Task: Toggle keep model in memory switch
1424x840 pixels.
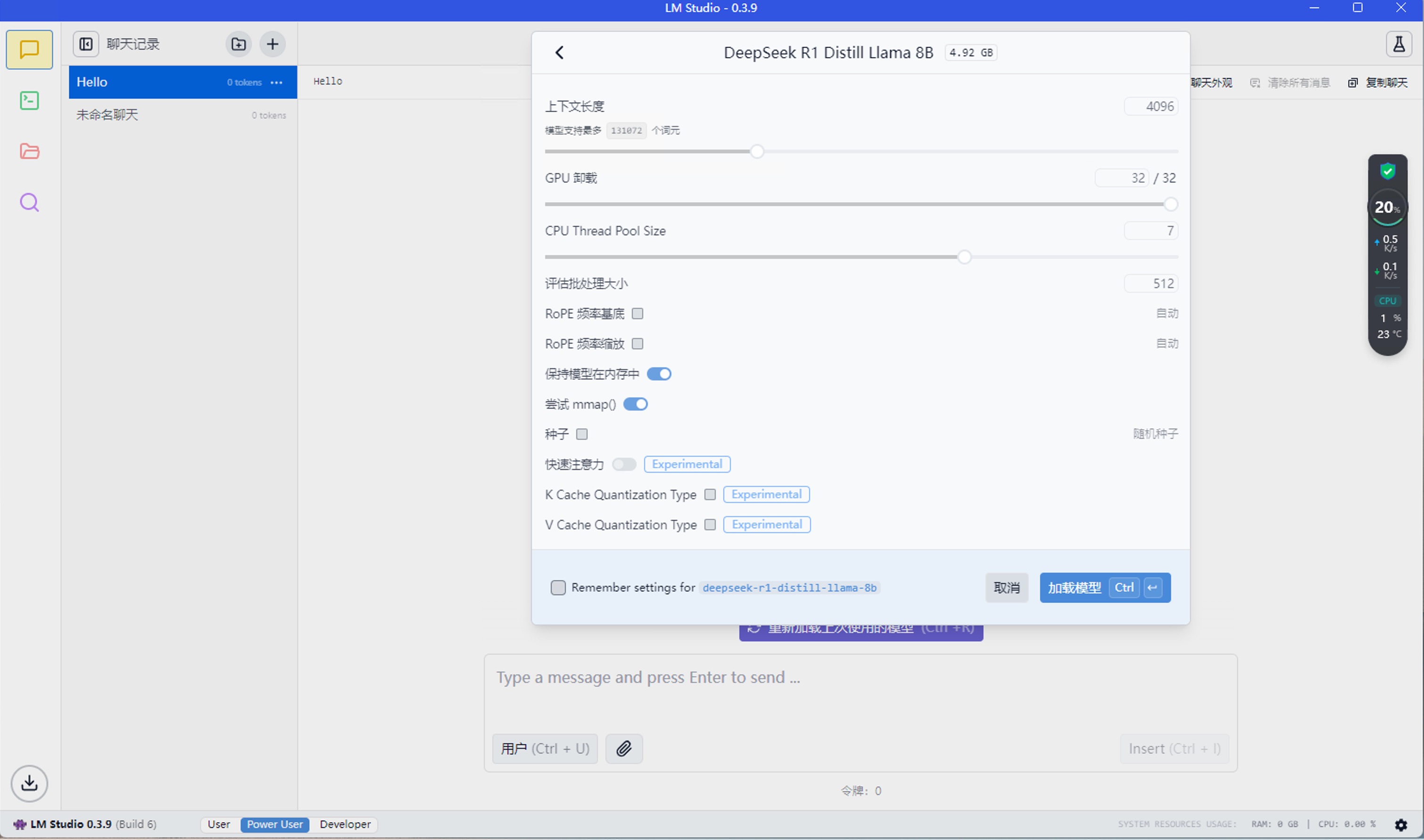Action: [x=659, y=374]
